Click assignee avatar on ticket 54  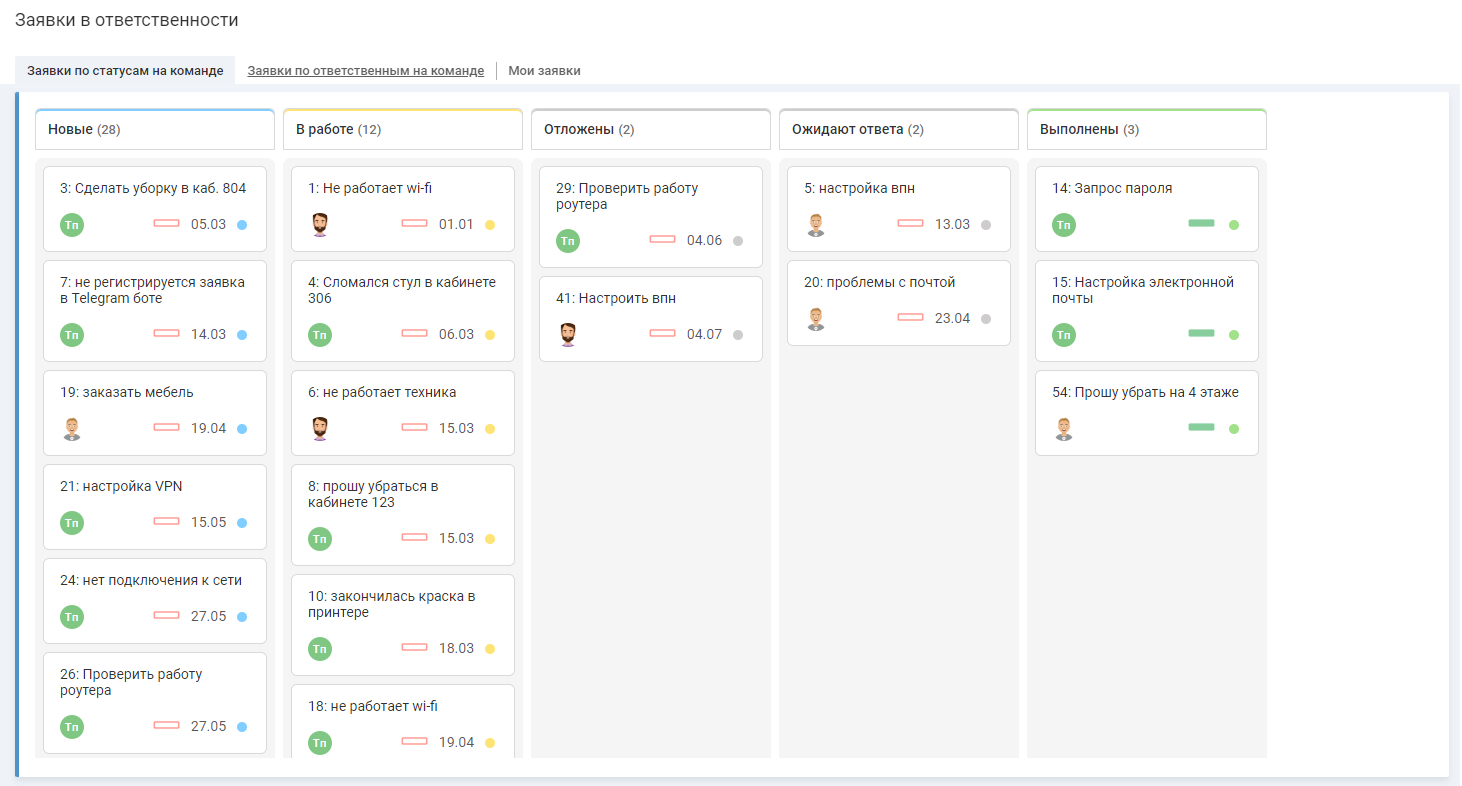click(x=1064, y=429)
